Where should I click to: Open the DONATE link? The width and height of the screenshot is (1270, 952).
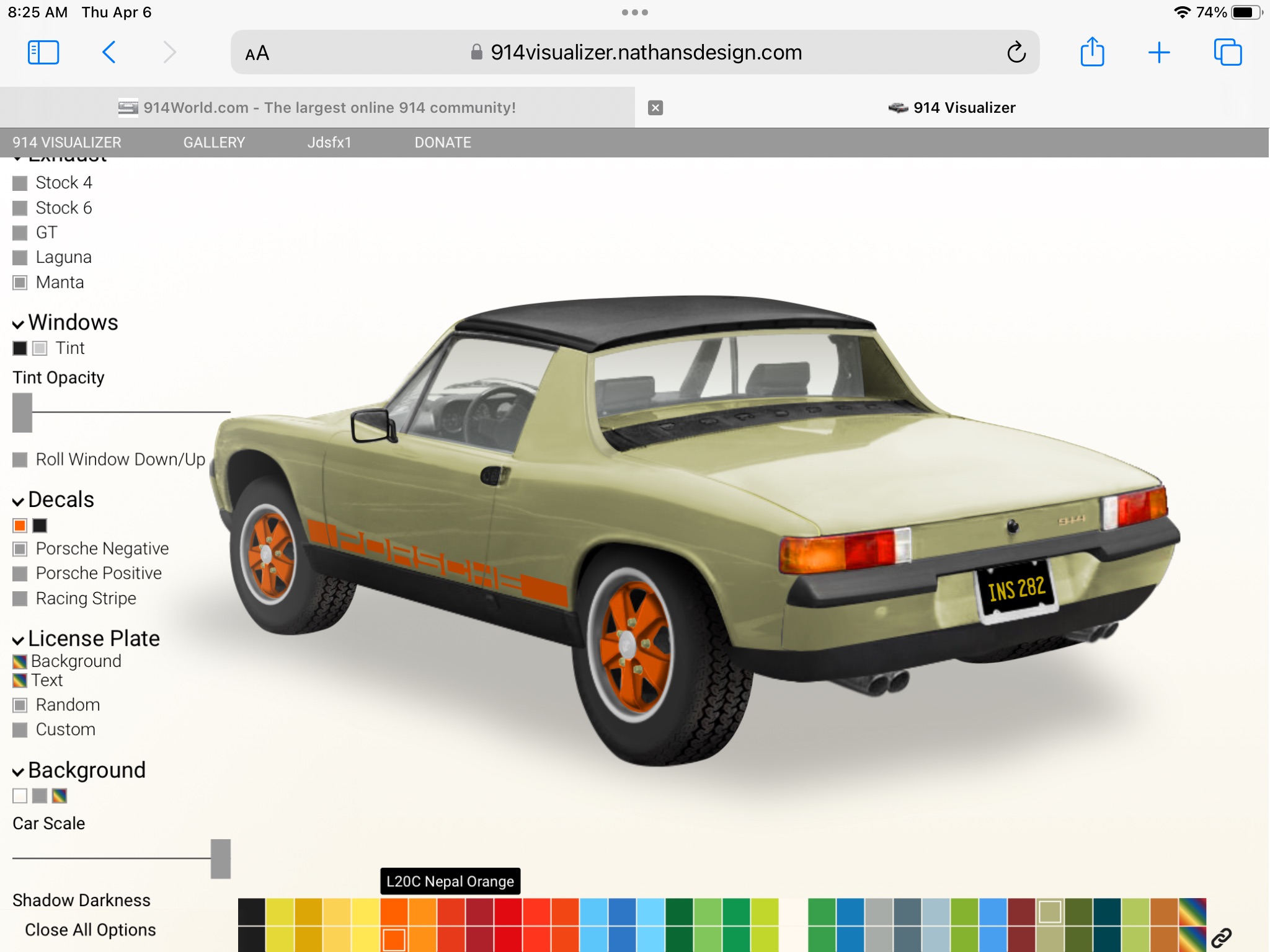coord(443,143)
